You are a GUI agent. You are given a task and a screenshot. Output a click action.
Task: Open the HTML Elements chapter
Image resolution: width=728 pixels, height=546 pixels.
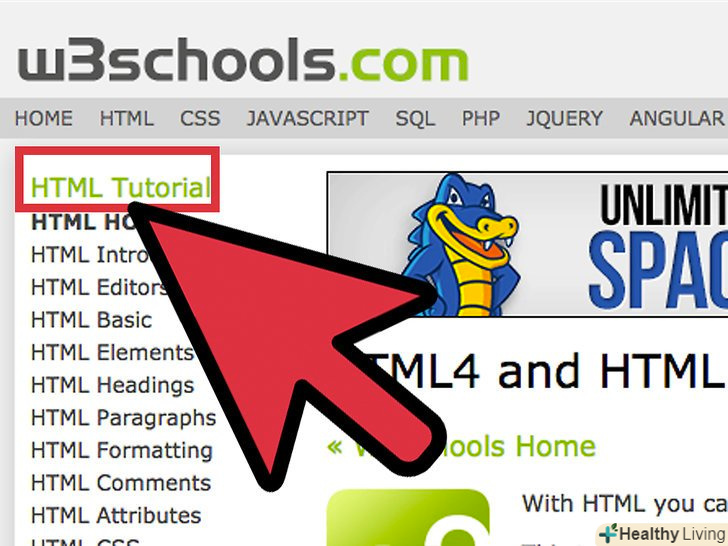pos(112,352)
